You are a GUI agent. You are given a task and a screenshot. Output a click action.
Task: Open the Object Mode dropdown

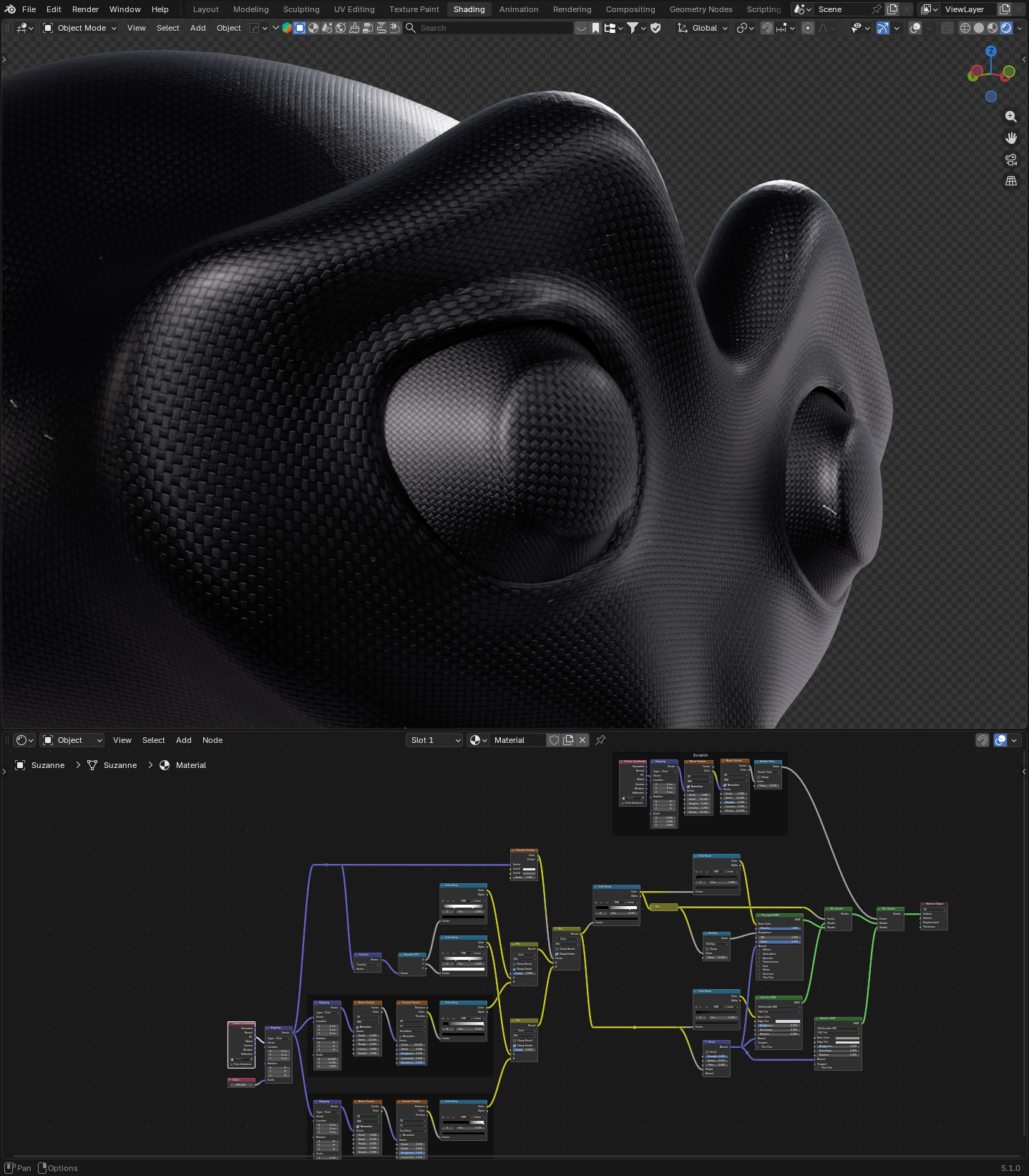coord(79,28)
